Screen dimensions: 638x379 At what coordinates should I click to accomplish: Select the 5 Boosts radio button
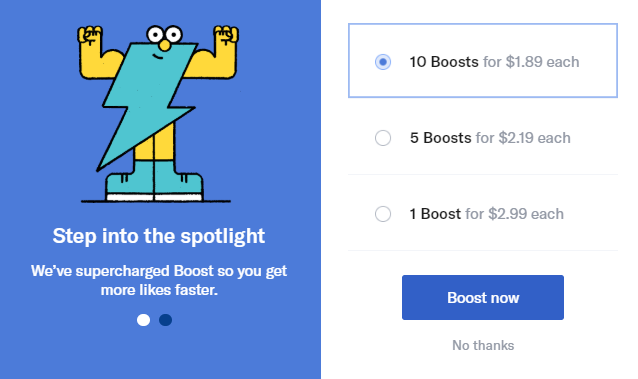point(383,138)
